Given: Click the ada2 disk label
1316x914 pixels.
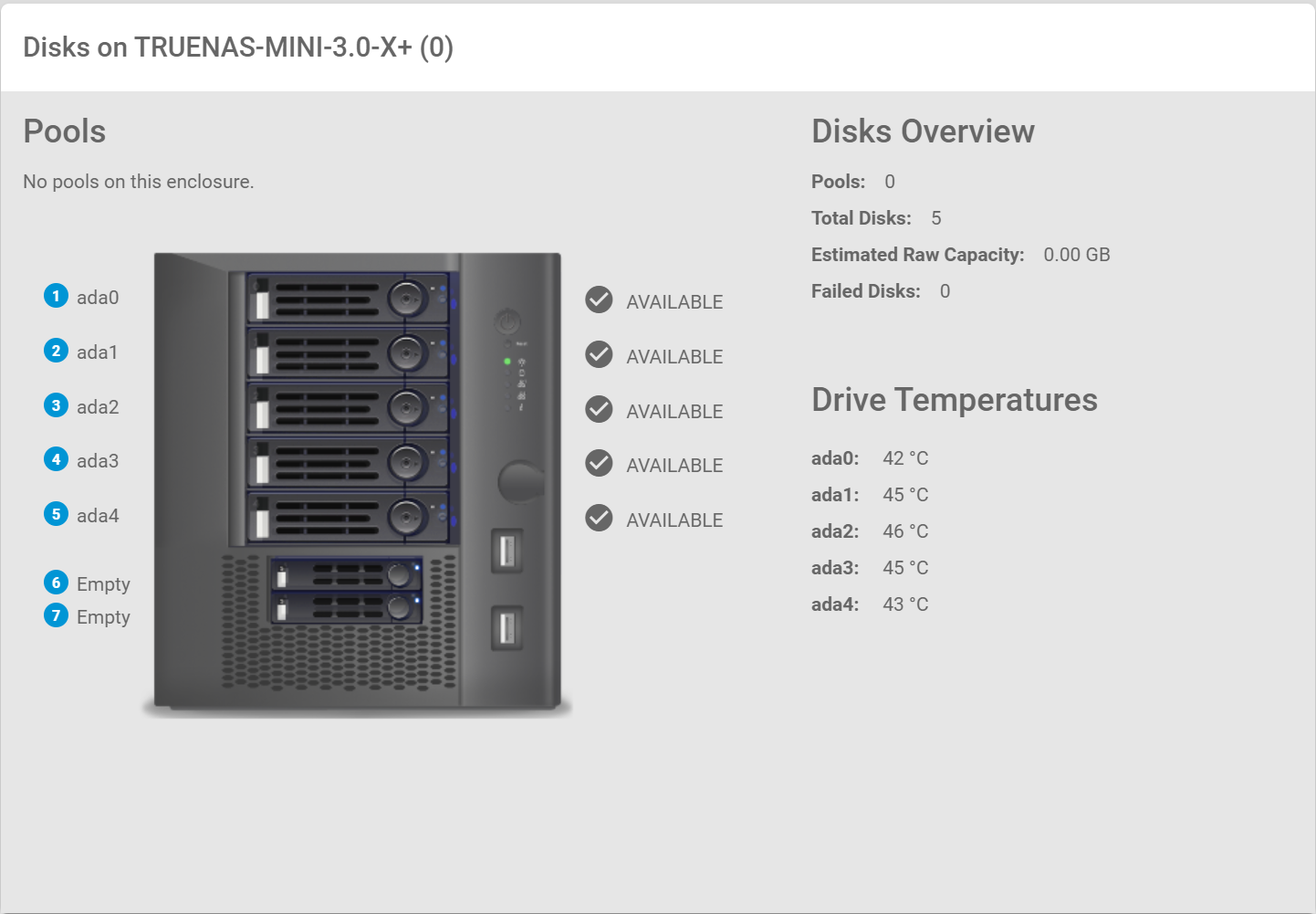Looking at the screenshot, I should tap(98, 407).
